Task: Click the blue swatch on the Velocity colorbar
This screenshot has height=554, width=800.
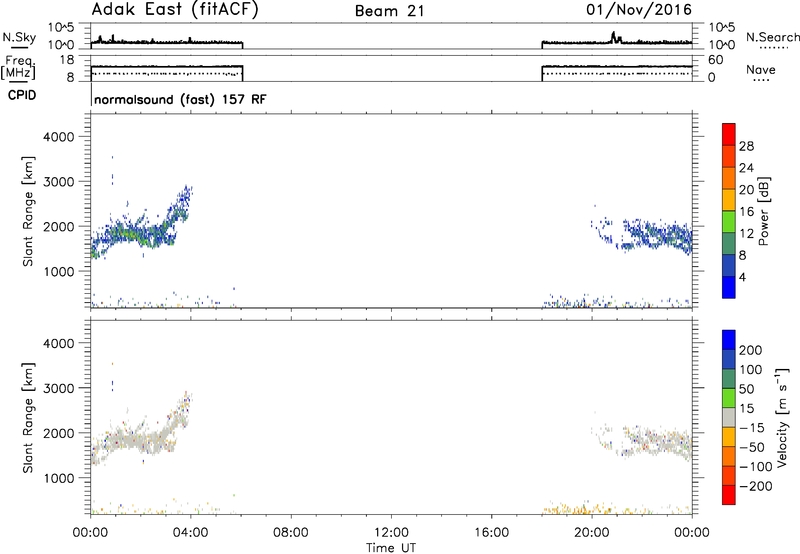Action: [x=729, y=339]
